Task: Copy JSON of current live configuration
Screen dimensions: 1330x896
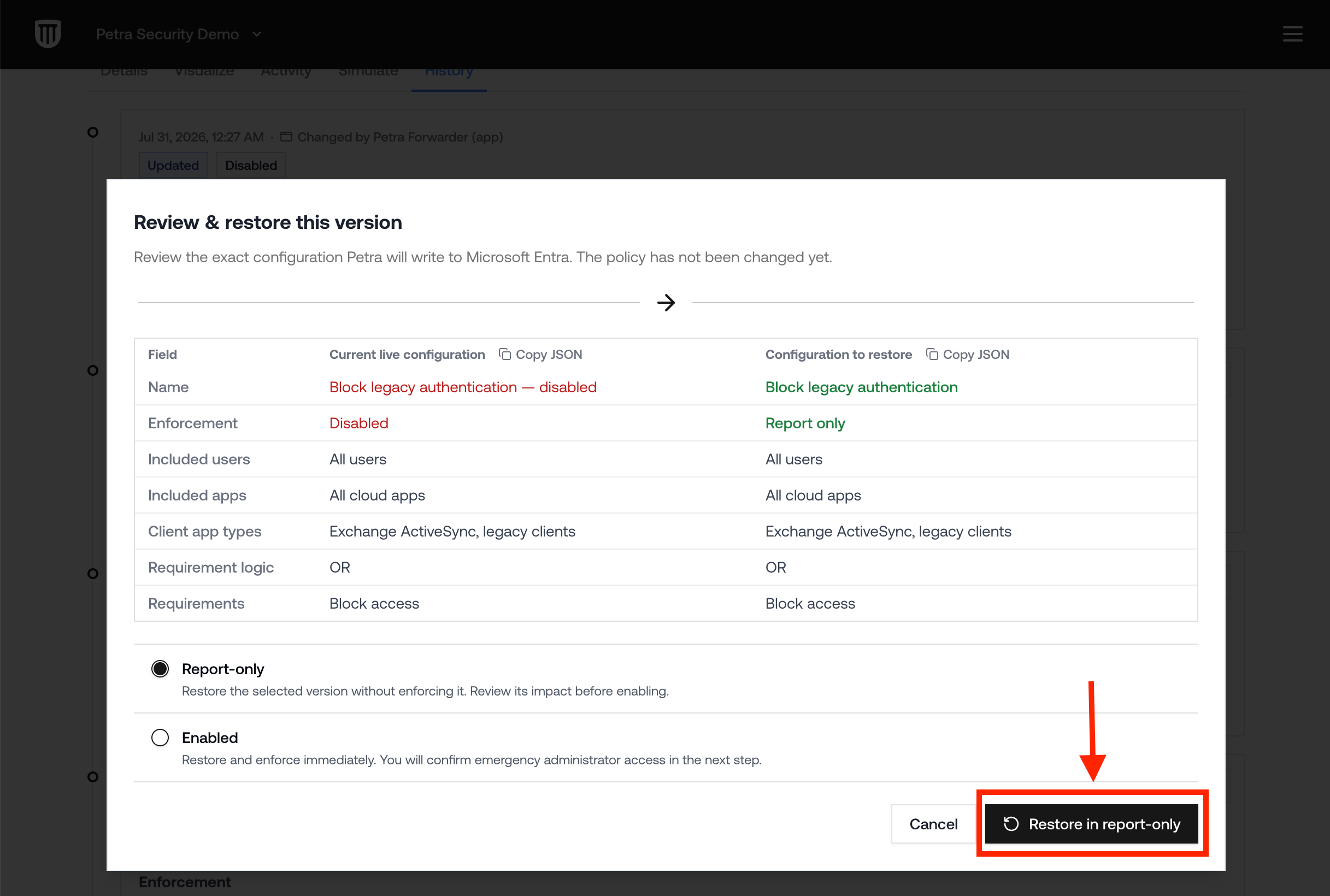Action: [x=540, y=354]
